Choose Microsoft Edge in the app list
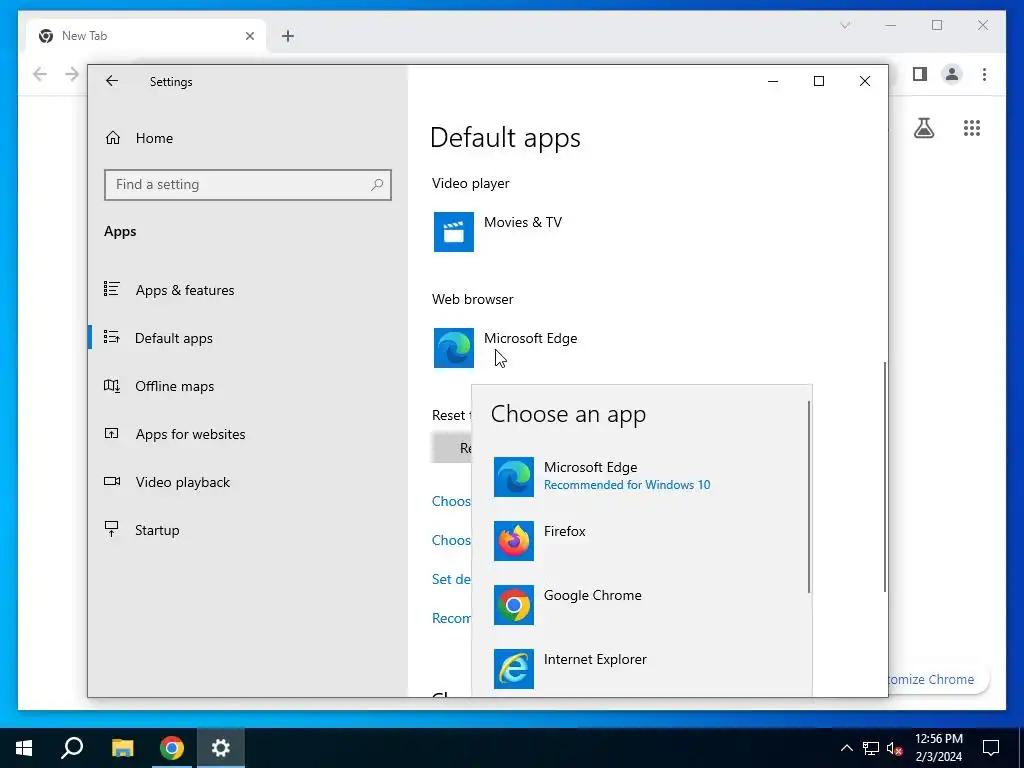This screenshot has height=768, width=1024. (642, 477)
